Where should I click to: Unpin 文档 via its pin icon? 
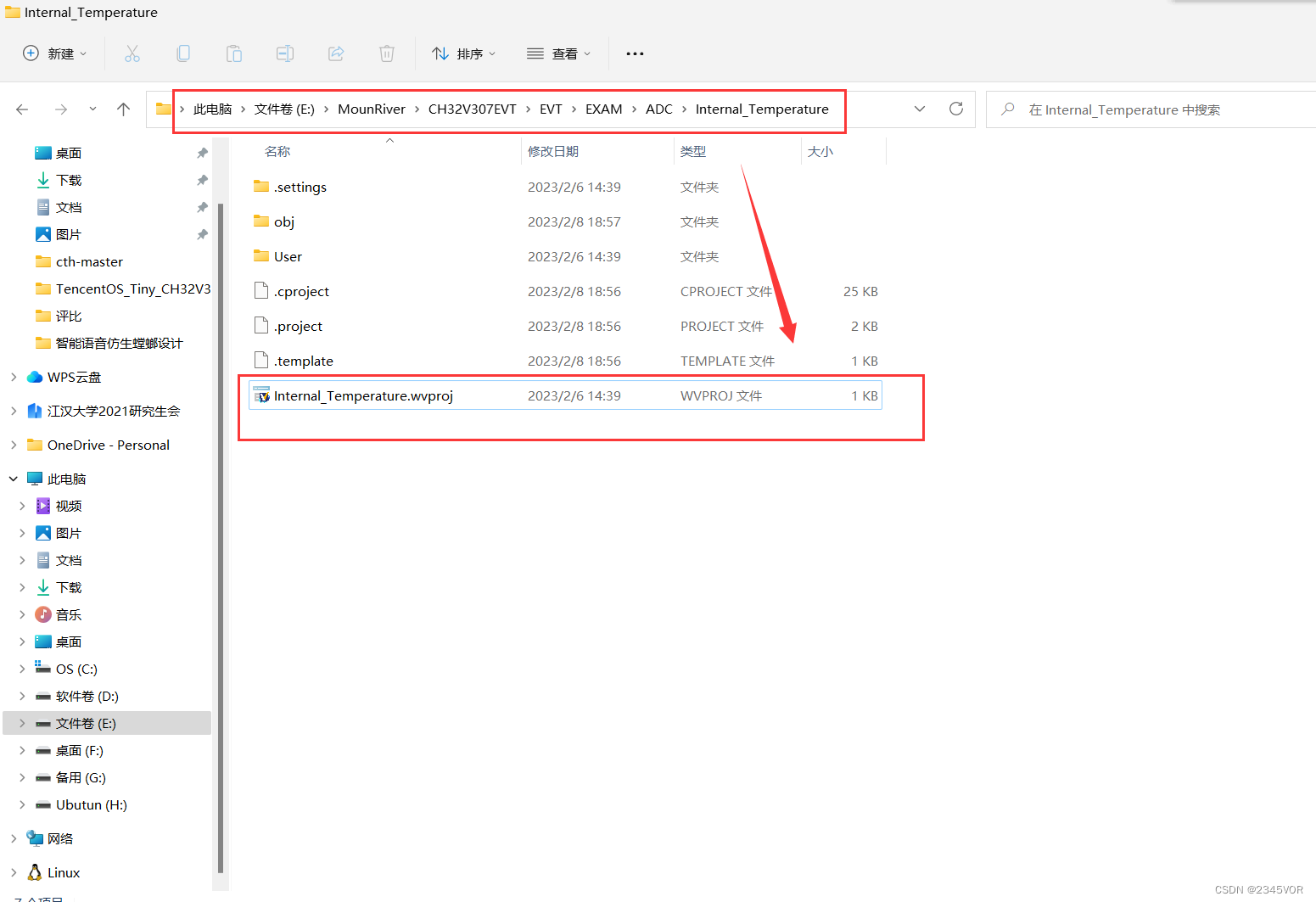[x=202, y=208]
